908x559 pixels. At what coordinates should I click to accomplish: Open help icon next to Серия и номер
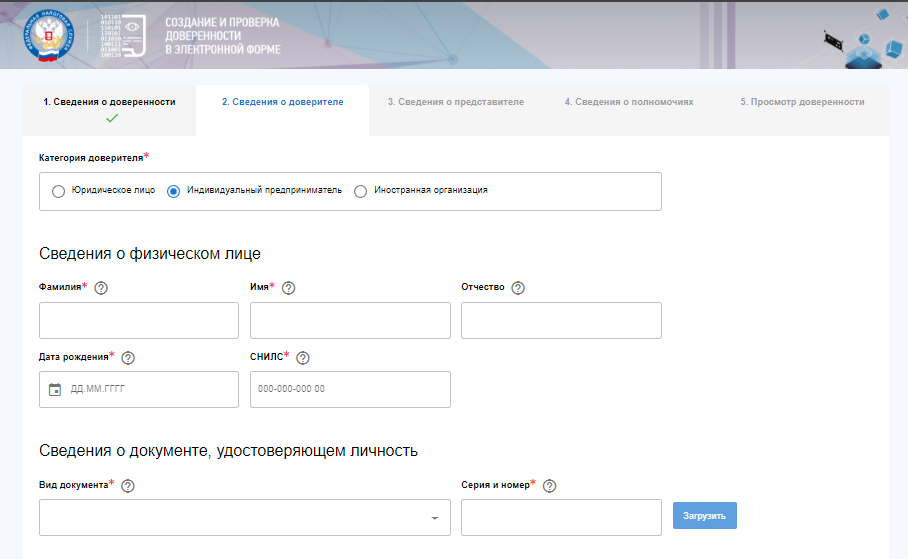pos(550,486)
